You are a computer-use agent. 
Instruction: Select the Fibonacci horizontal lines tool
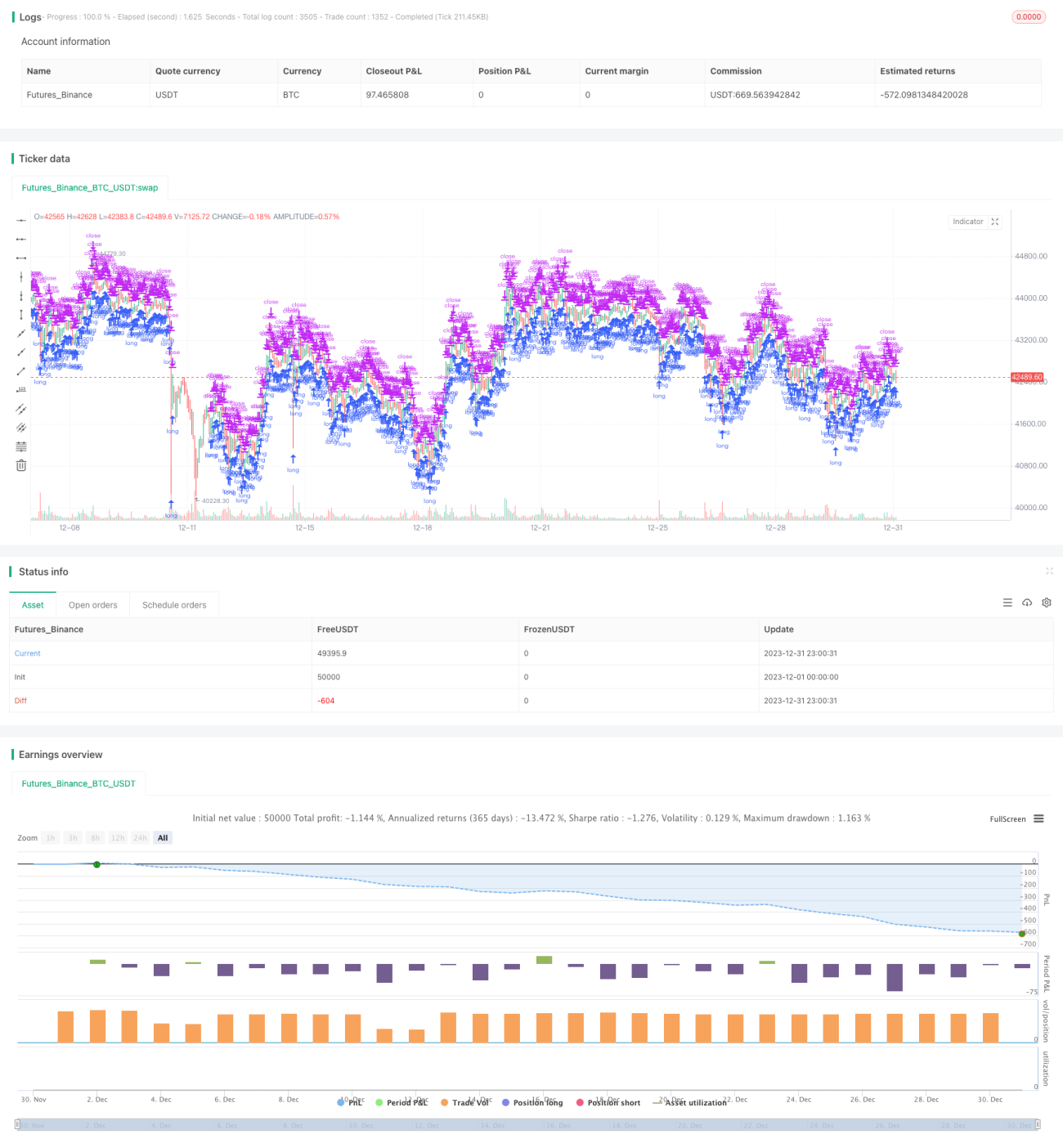click(21, 446)
